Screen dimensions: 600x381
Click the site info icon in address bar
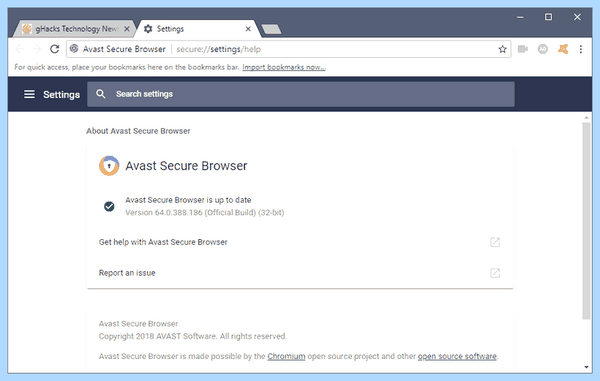pos(74,49)
